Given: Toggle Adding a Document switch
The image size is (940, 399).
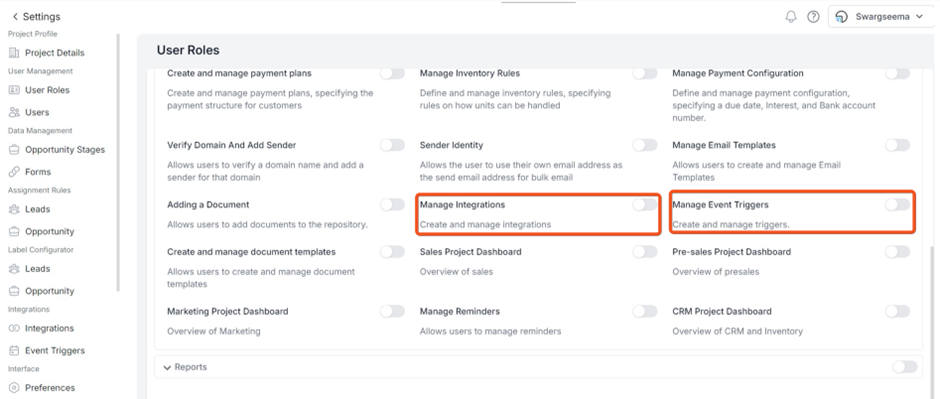Looking at the screenshot, I should click(392, 205).
